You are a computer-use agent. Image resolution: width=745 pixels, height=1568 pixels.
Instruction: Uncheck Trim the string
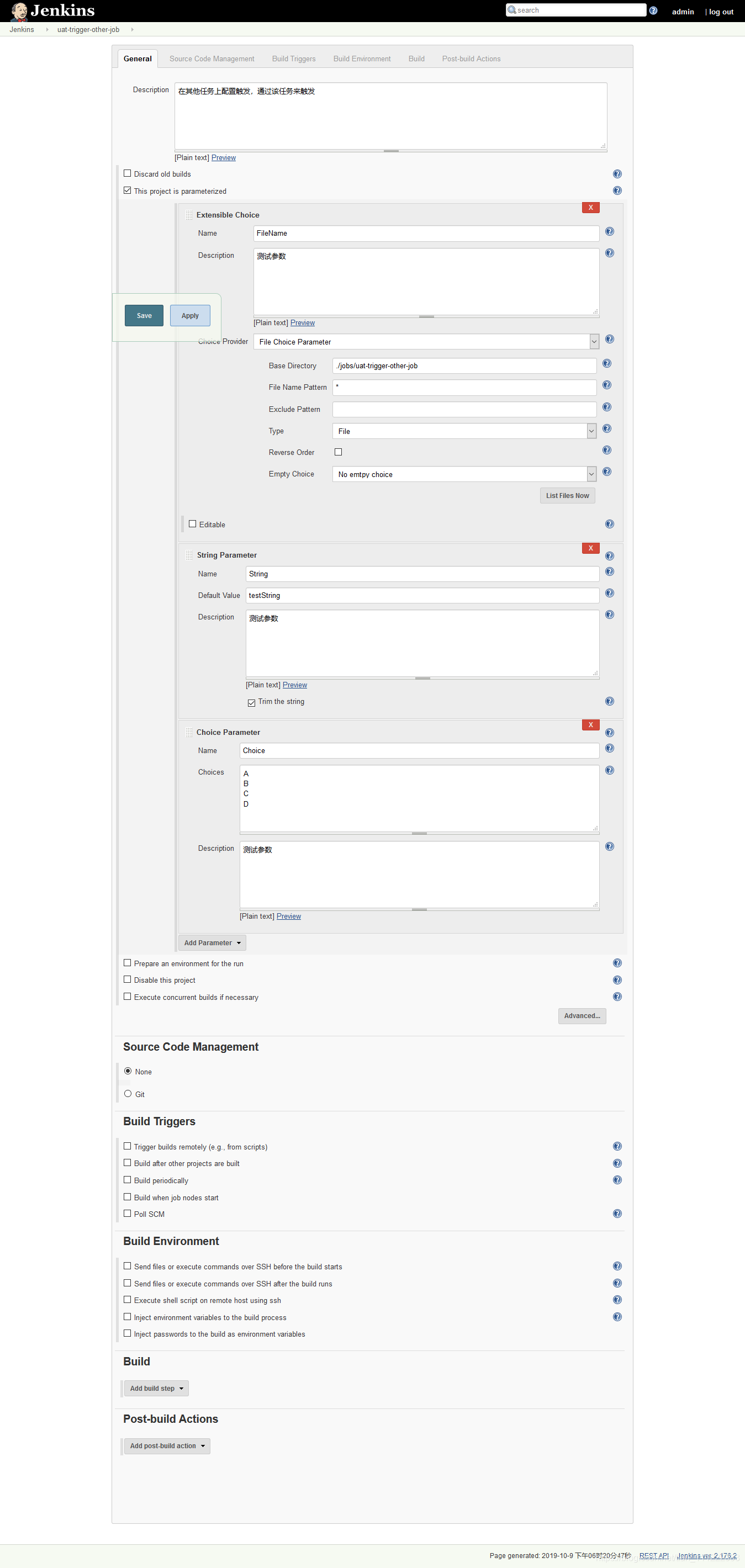[251, 702]
